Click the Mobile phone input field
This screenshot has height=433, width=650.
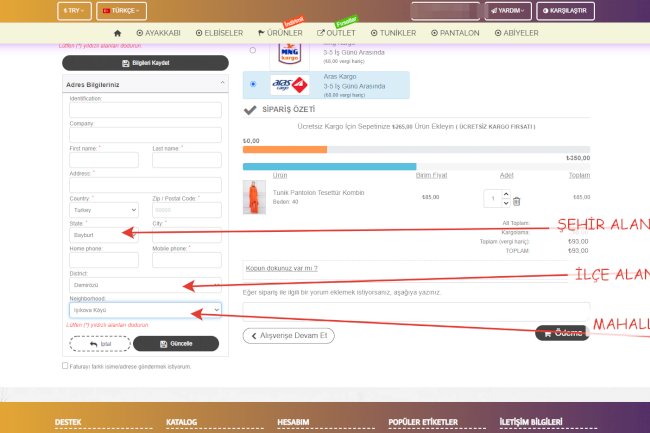(187, 260)
